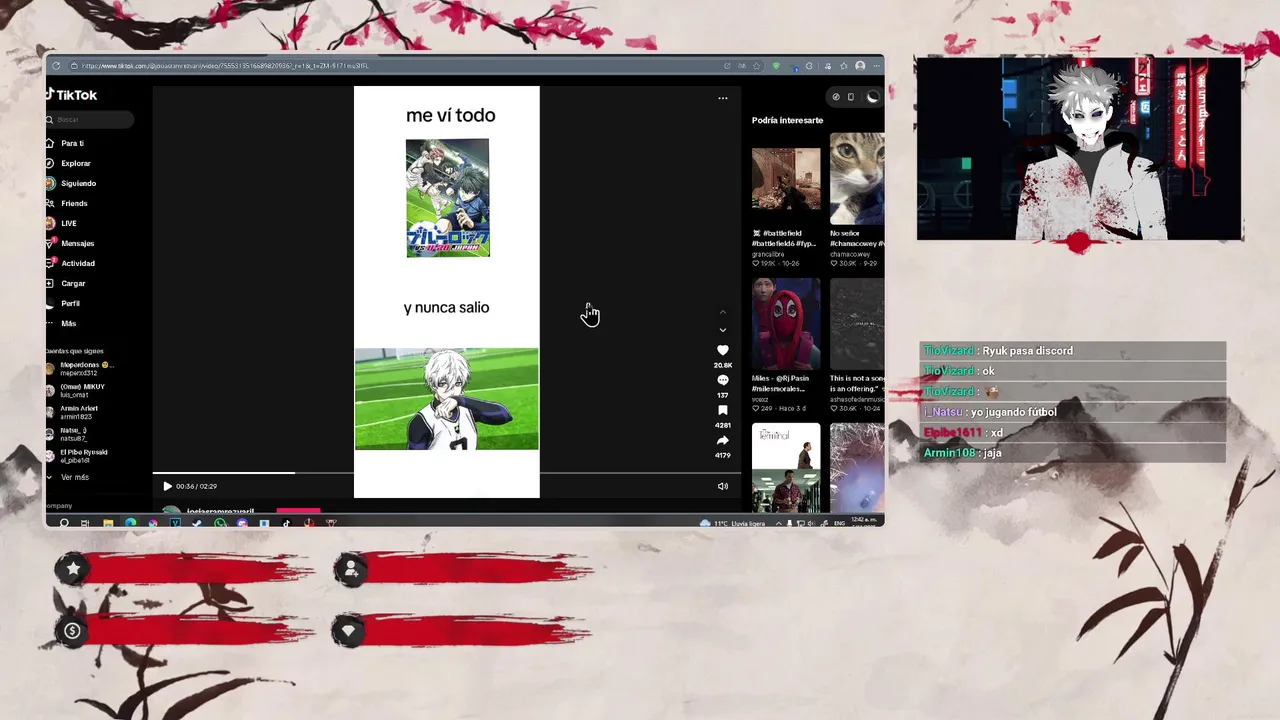Click the browser address bar URL
The width and height of the screenshot is (1280, 720).
point(225,66)
